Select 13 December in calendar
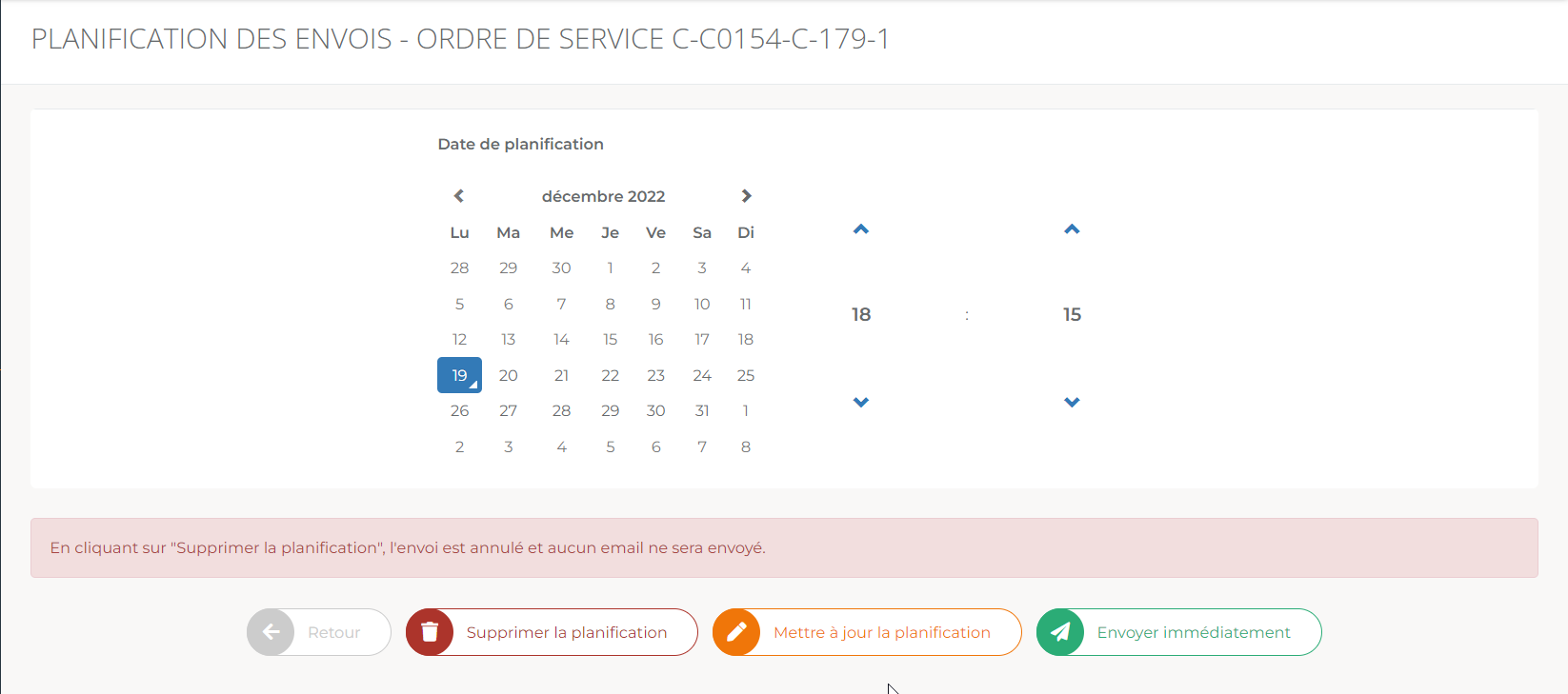Screen dimensions: 1568x694 [509, 340]
